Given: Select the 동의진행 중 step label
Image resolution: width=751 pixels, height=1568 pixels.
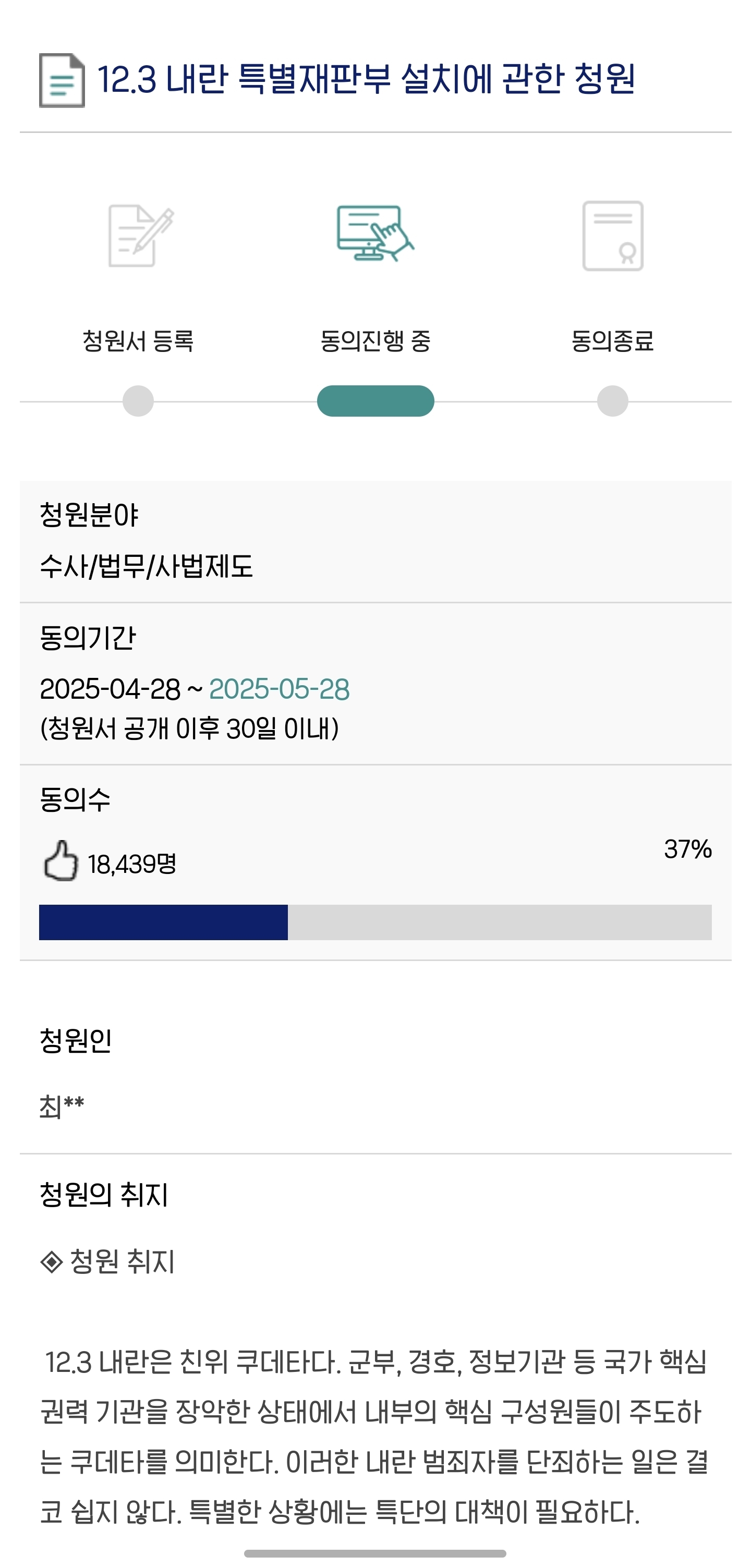Looking at the screenshot, I should pos(375,341).
